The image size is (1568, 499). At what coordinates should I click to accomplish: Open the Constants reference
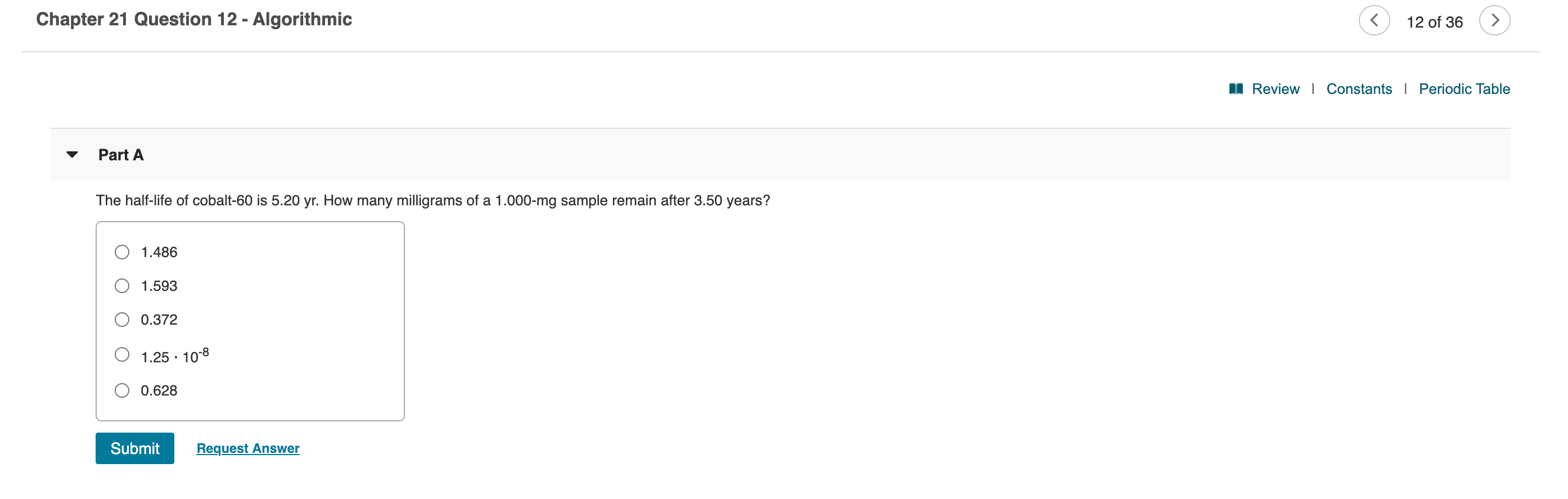click(1359, 89)
